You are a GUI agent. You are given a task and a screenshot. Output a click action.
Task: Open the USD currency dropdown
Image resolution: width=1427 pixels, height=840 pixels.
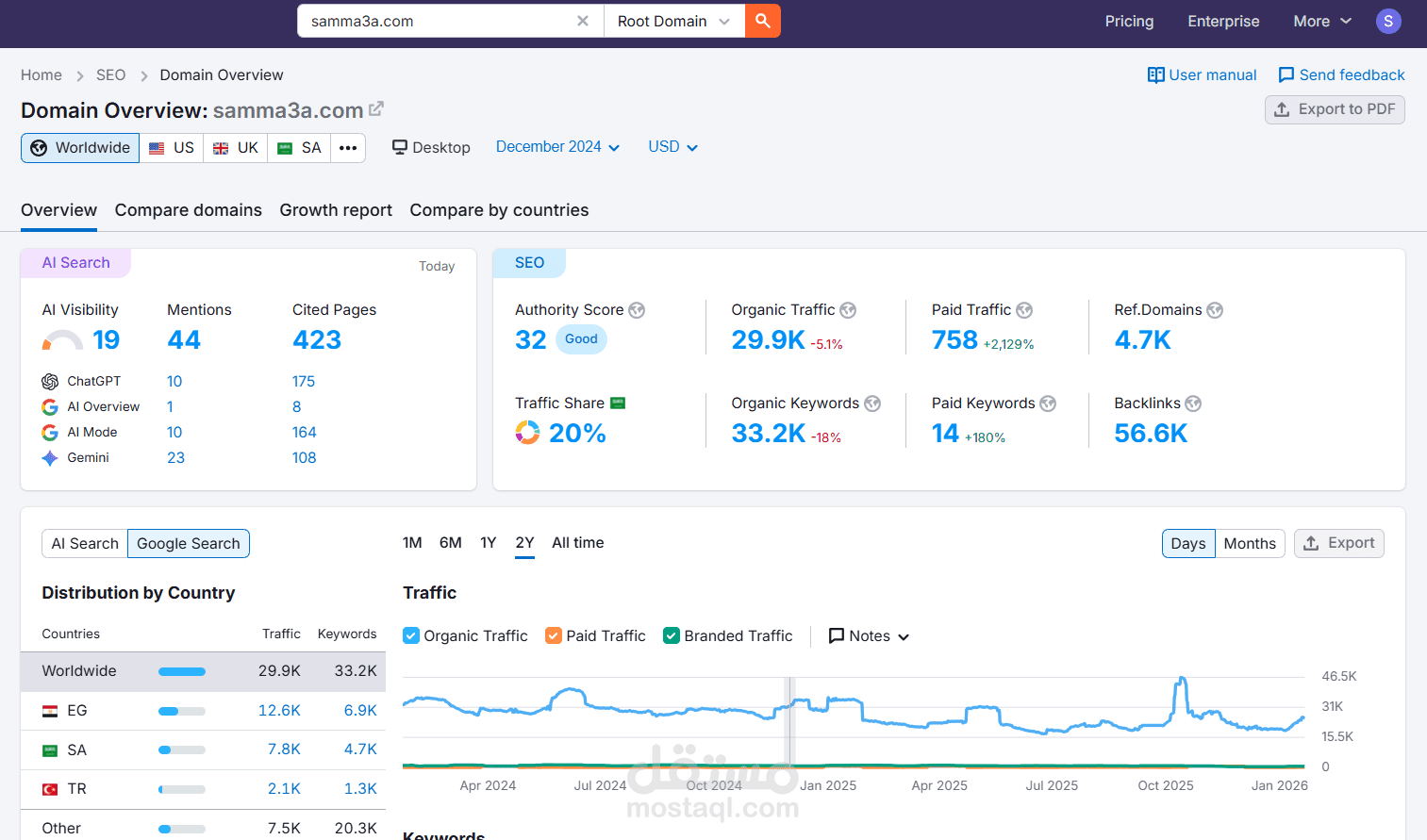(x=672, y=147)
